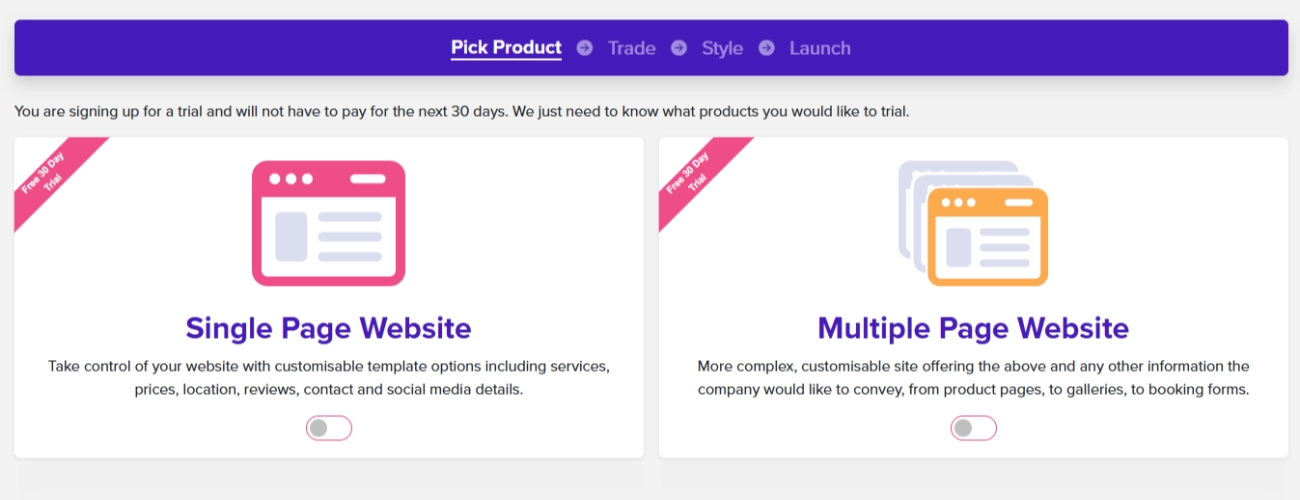Screen dimensions: 1300x500
Task: Click the orange multiple page website icon
Action: (x=973, y=223)
